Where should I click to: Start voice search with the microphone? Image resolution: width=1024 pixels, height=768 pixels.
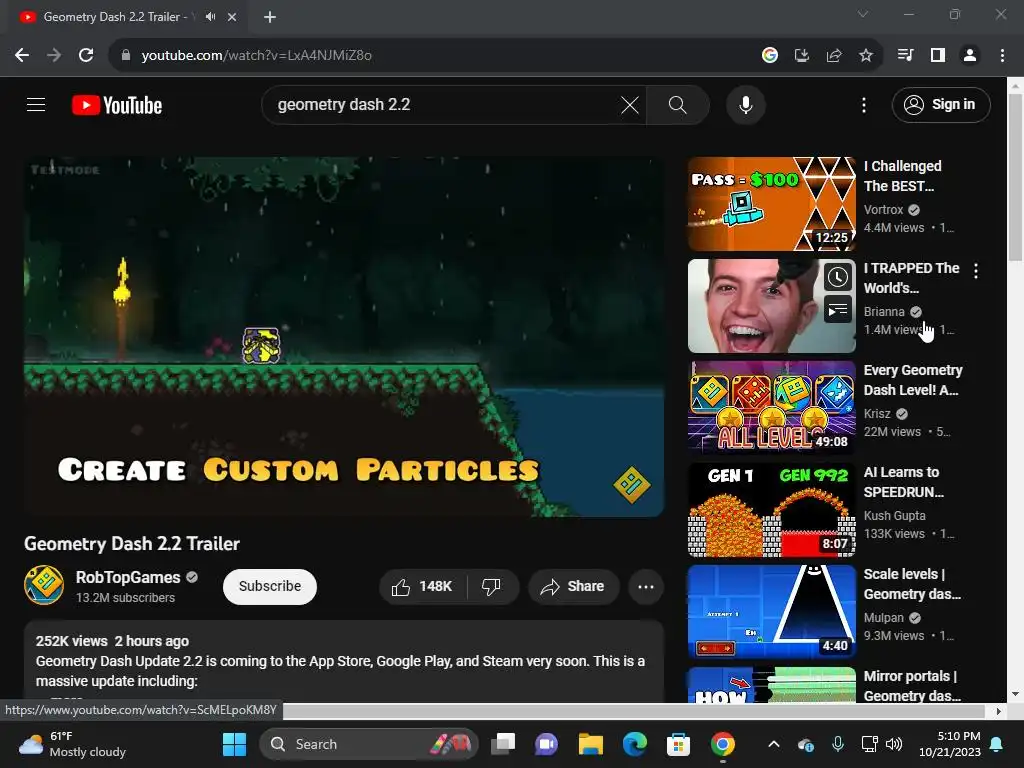tap(746, 104)
